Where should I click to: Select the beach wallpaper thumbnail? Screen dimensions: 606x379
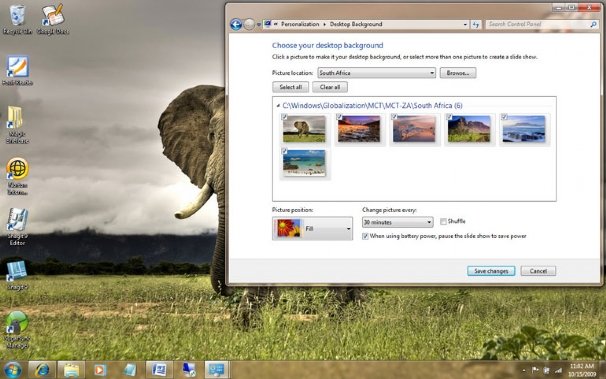[x=304, y=163]
